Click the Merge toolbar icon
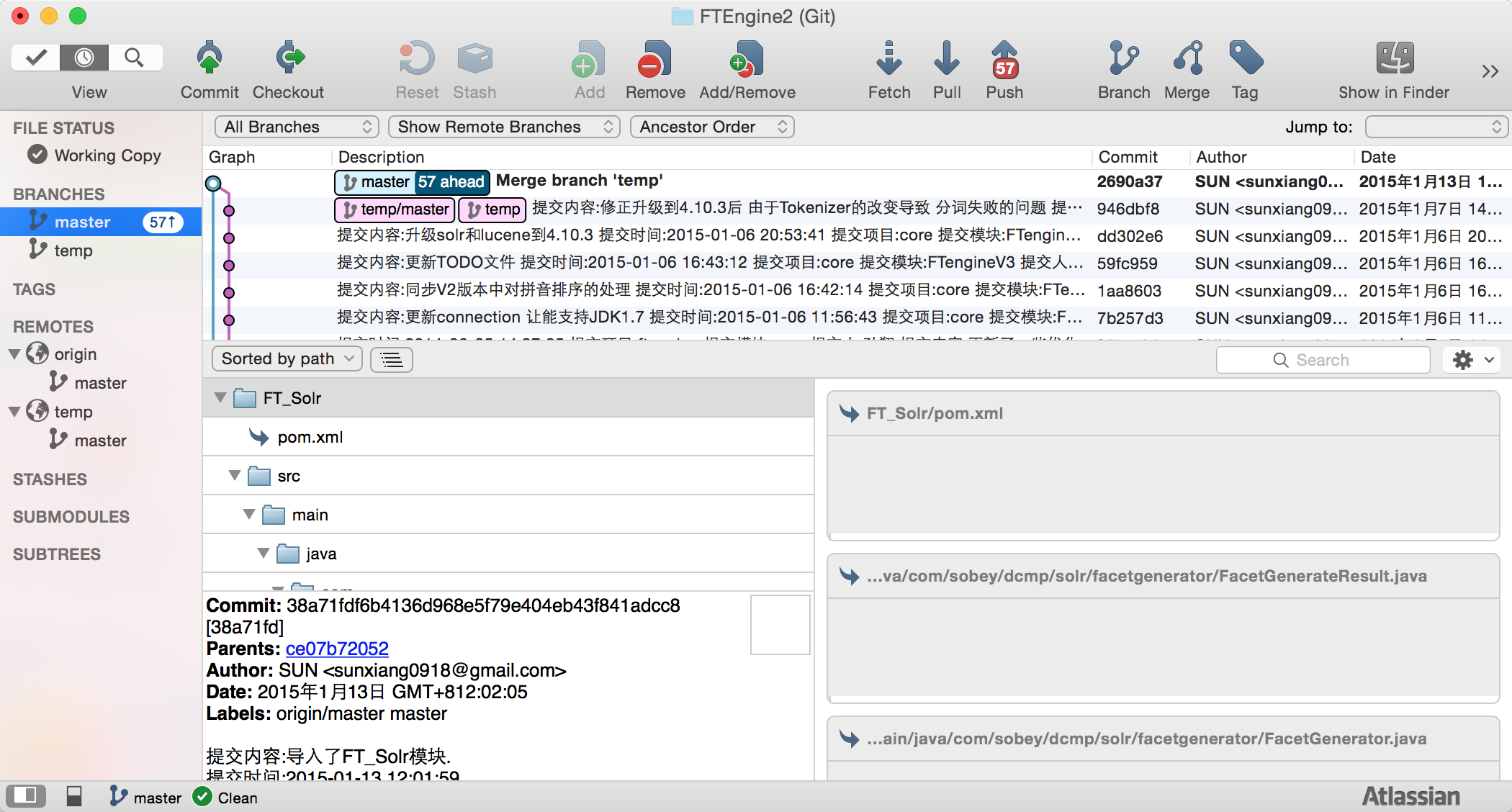The width and height of the screenshot is (1512, 812). coord(1187,59)
